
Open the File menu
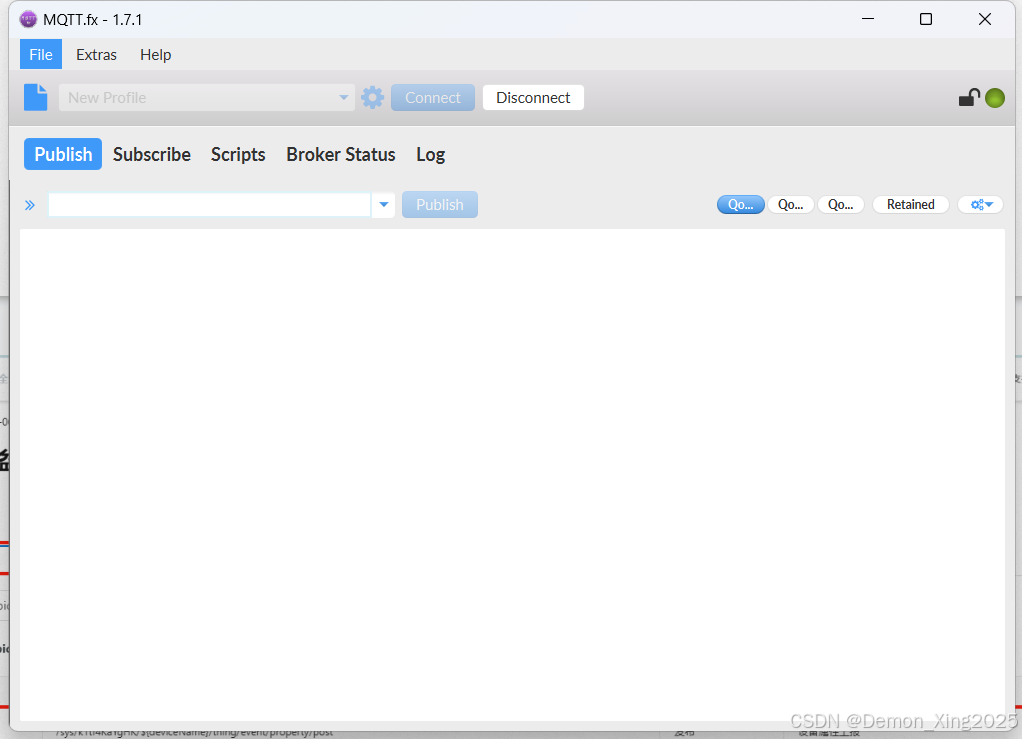[x=40, y=55]
